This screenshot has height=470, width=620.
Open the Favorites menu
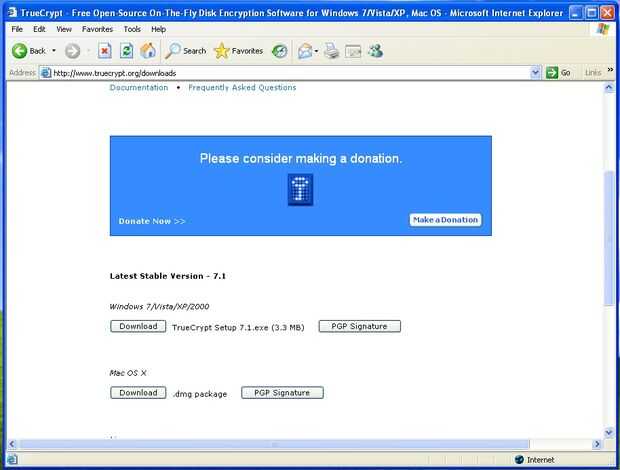click(97, 29)
